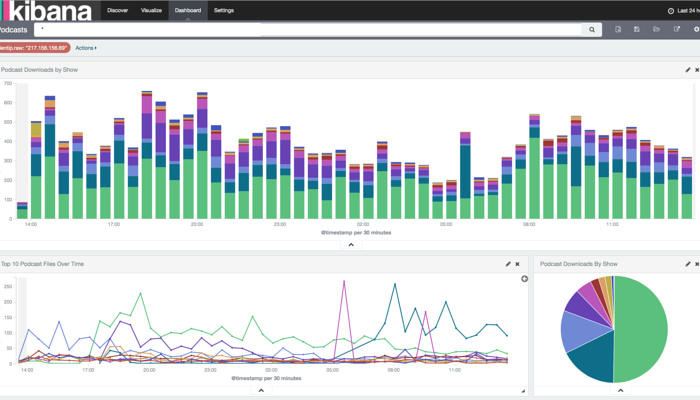Open the Visualize tab

151,10
